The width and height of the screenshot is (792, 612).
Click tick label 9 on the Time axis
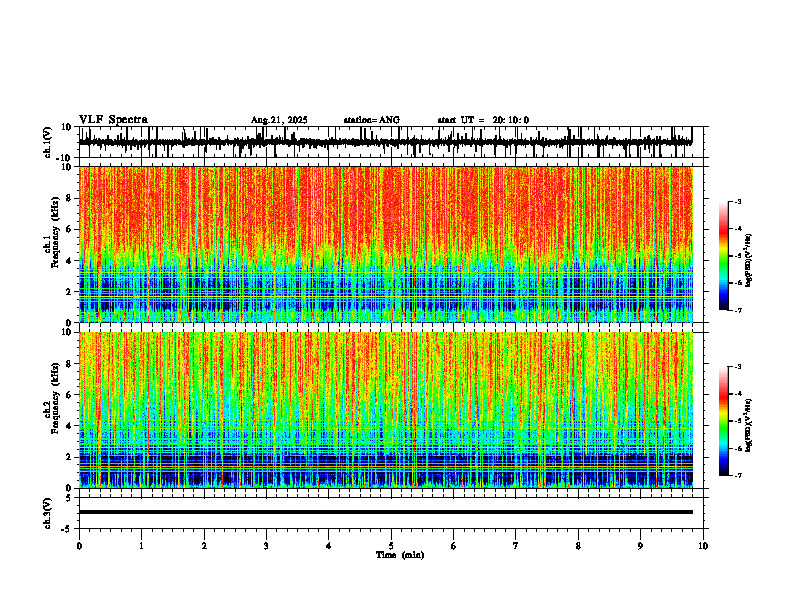click(x=640, y=546)
